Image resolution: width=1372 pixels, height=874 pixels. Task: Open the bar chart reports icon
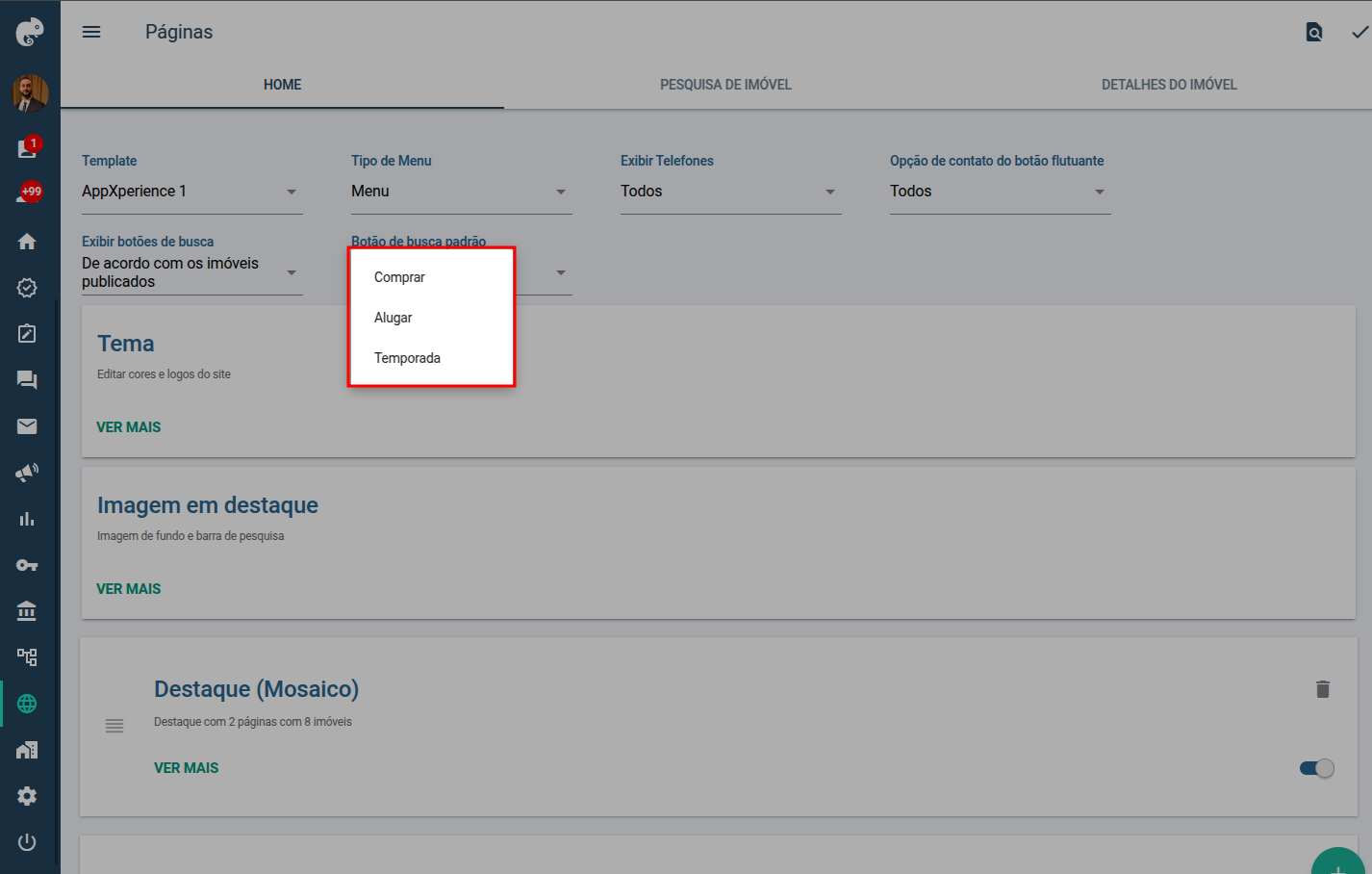(x=27, y=519)
